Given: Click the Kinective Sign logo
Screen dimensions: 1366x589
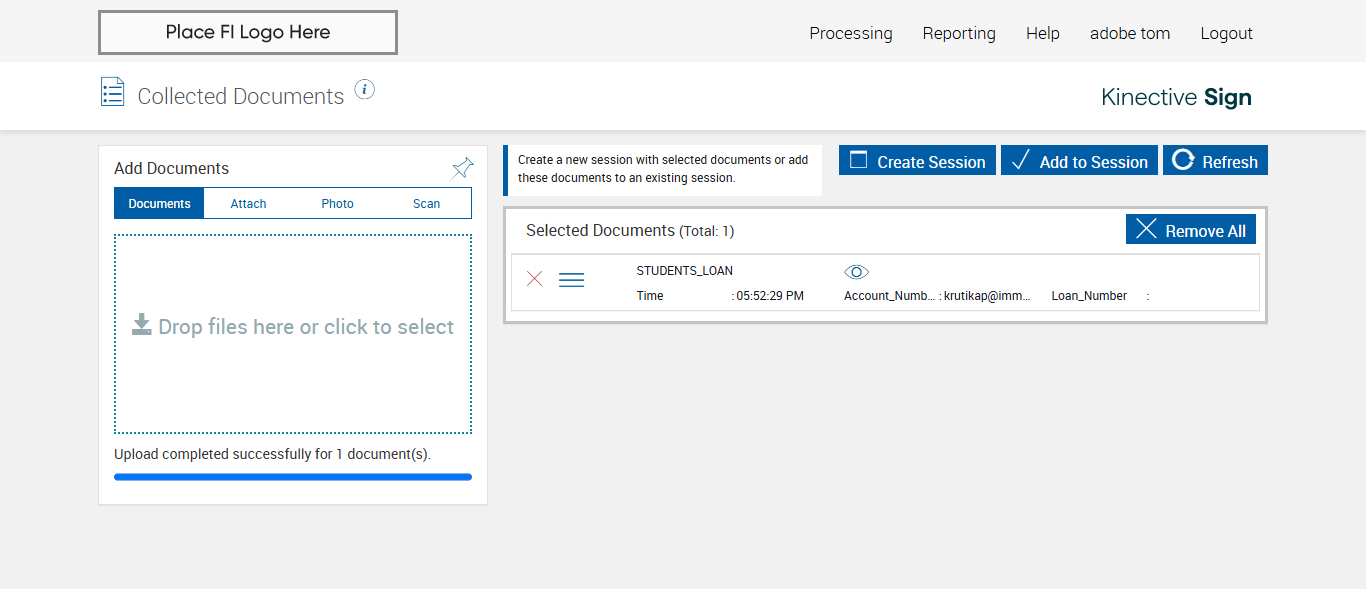Looking at the screenshot, I should pyautogui.click(x=1176, y=97).
